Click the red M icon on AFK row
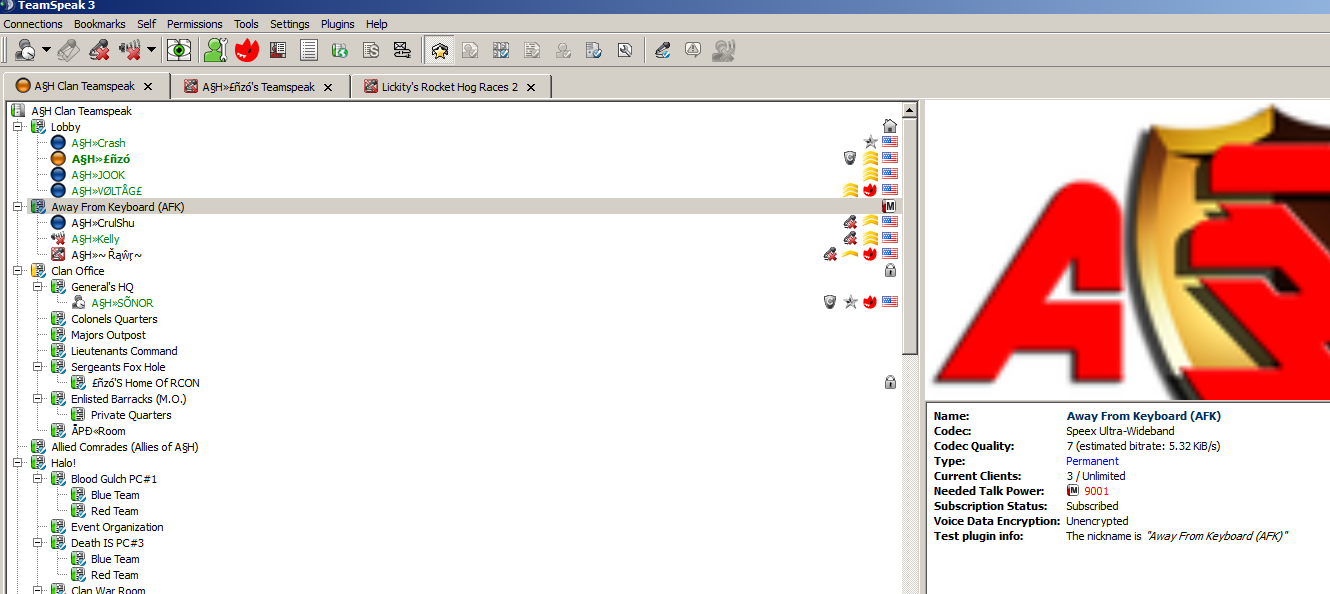Image resolution: width=1330 pixels, height=594 pixels. click(889, 207)
